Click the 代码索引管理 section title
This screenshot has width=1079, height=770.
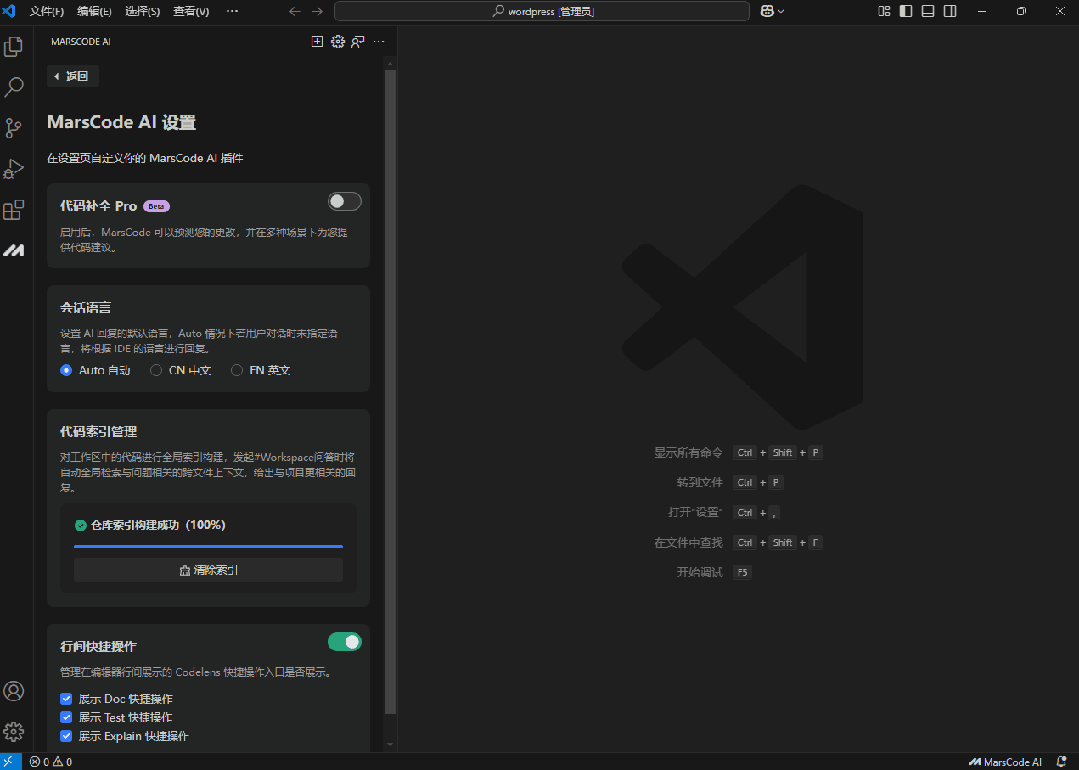point(98,431)
